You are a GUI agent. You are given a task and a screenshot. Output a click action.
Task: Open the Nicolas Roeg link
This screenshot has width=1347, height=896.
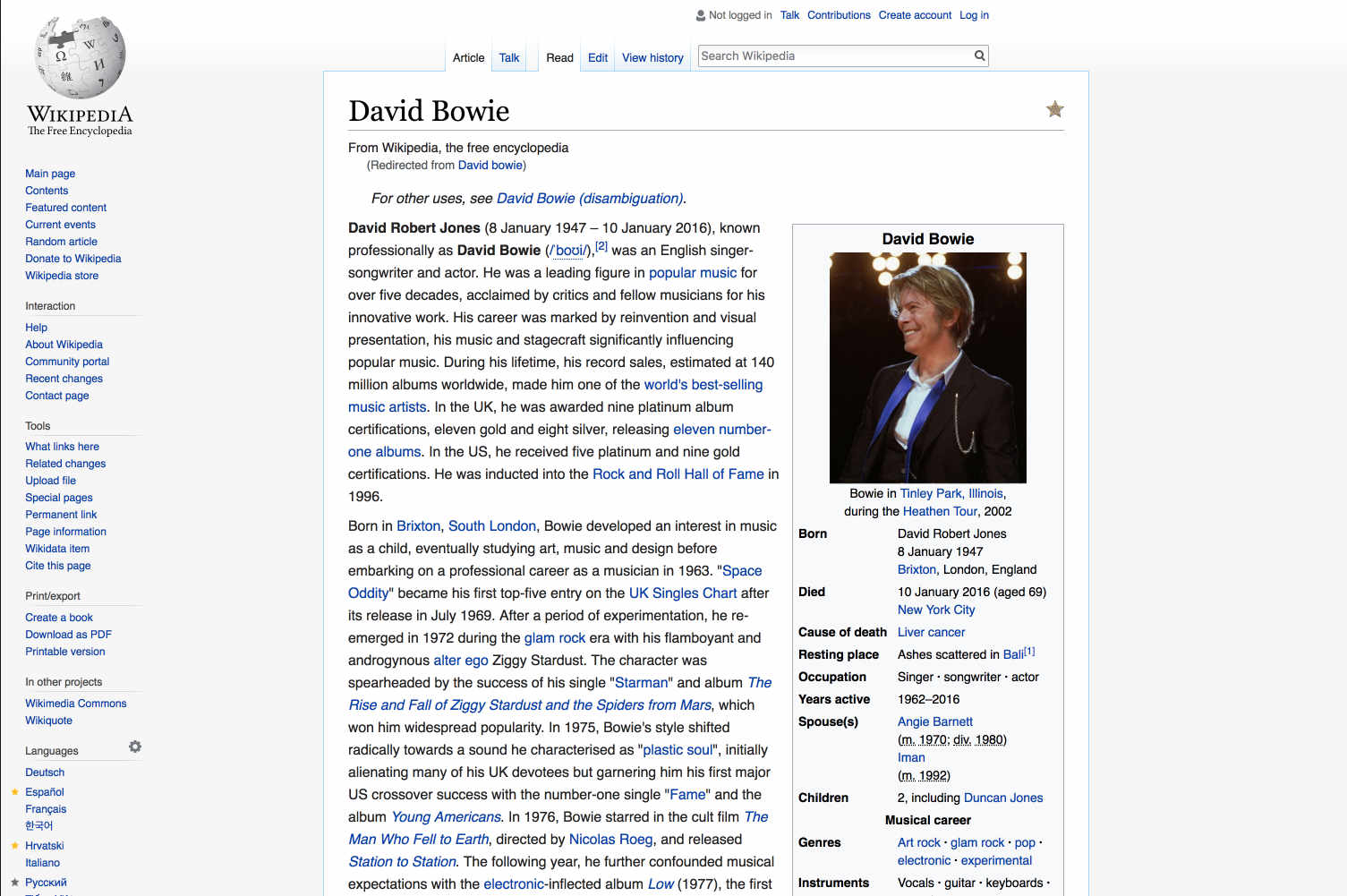(610, 840)
